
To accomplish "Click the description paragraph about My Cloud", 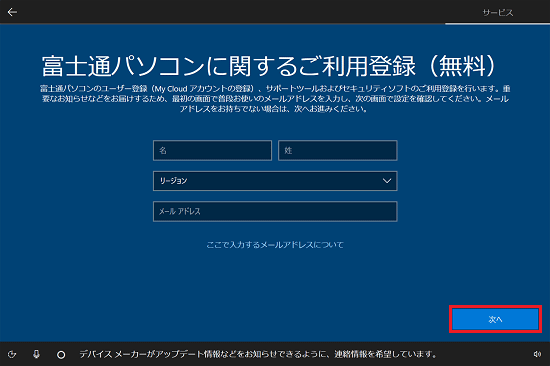I will [275, 99].
